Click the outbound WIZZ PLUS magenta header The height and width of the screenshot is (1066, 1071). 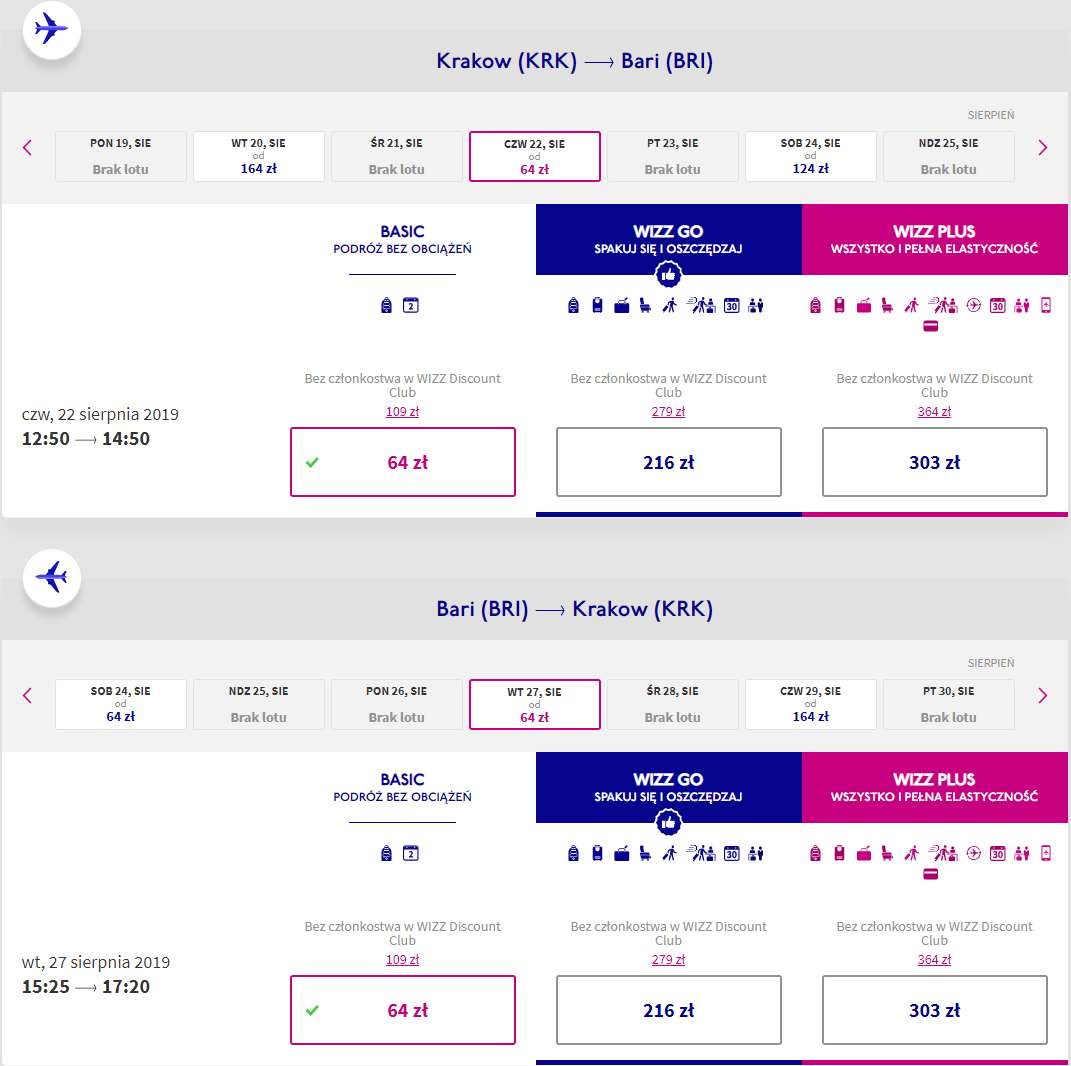pyautogui.click(x=934, y=239)
